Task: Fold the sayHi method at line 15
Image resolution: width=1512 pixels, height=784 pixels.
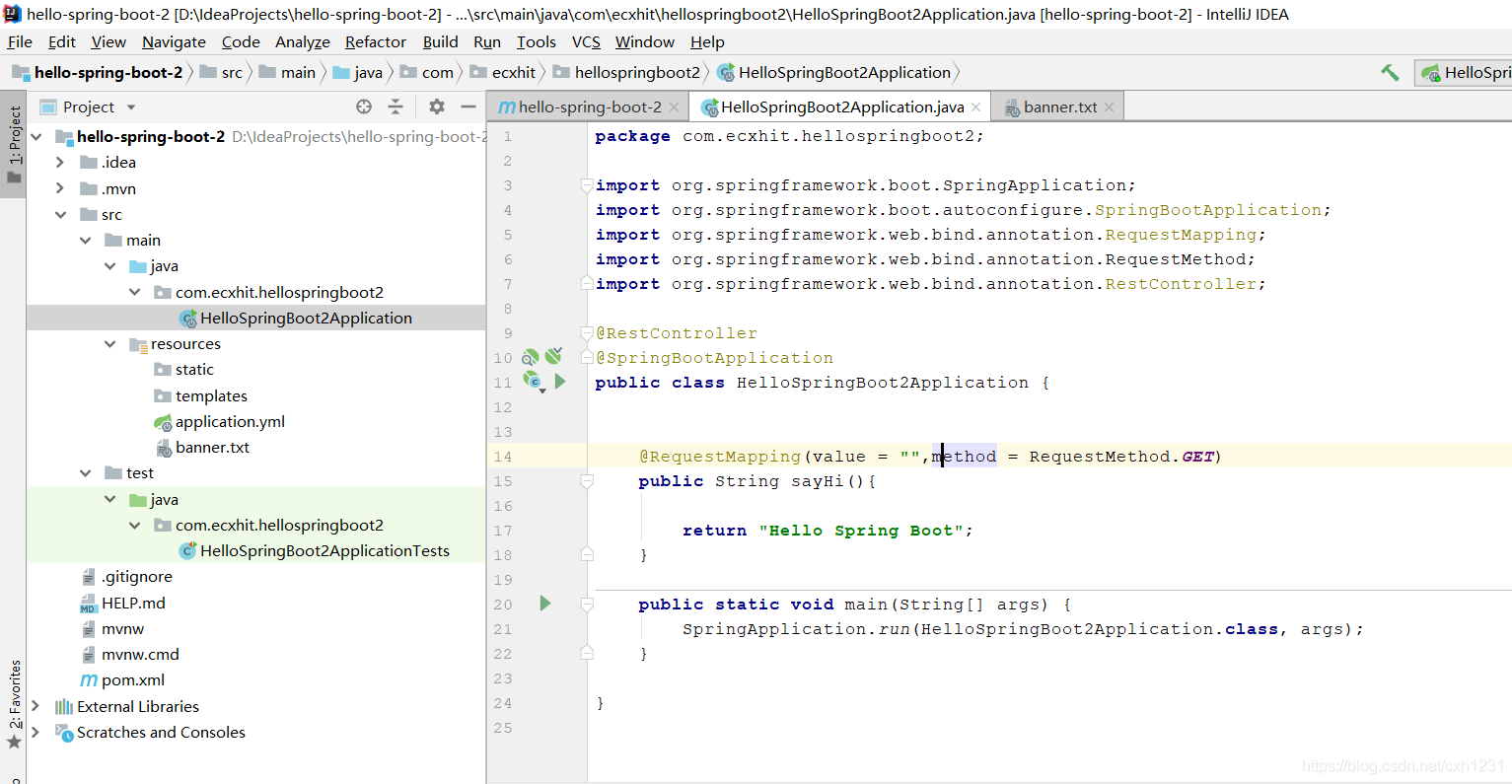Action: point(587,481)
